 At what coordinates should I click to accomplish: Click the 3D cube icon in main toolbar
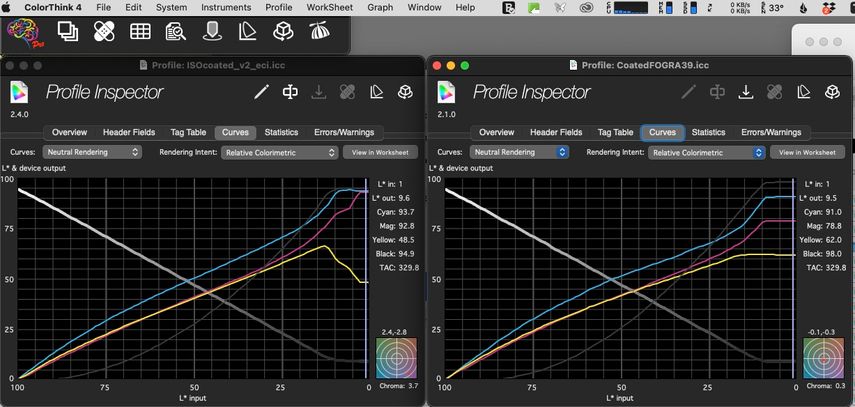coord(284,32)
